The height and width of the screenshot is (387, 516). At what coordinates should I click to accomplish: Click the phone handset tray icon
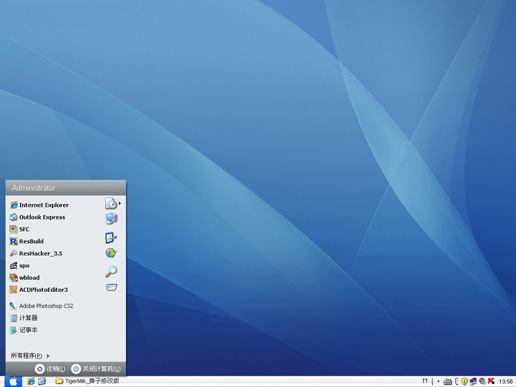pyautogui.click(x=457, y=381)
